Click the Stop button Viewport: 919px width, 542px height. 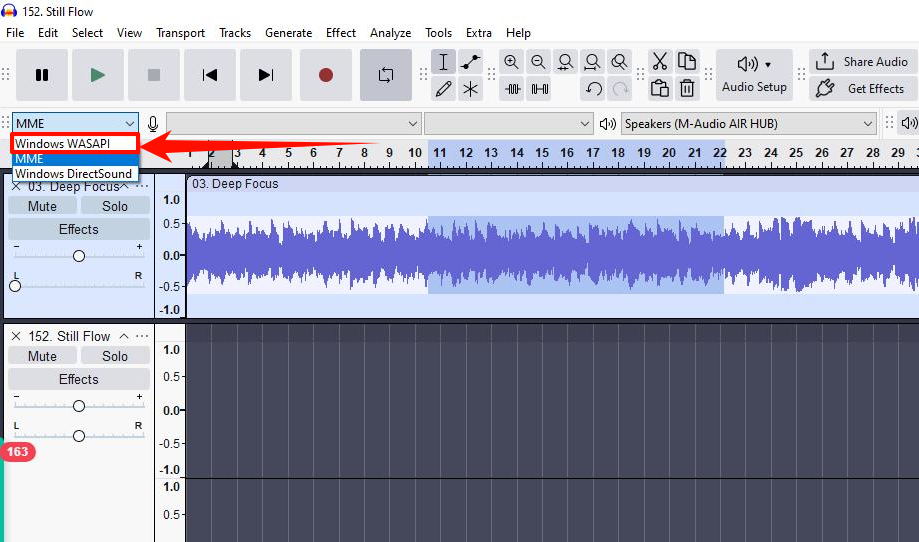pos(154,75)
